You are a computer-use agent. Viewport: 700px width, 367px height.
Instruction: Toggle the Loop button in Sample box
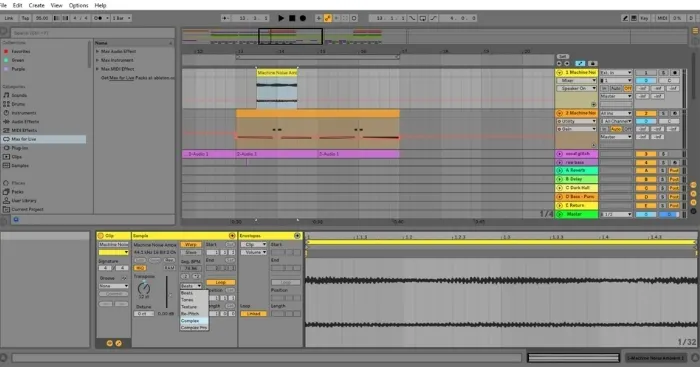[x=221, y=282]
